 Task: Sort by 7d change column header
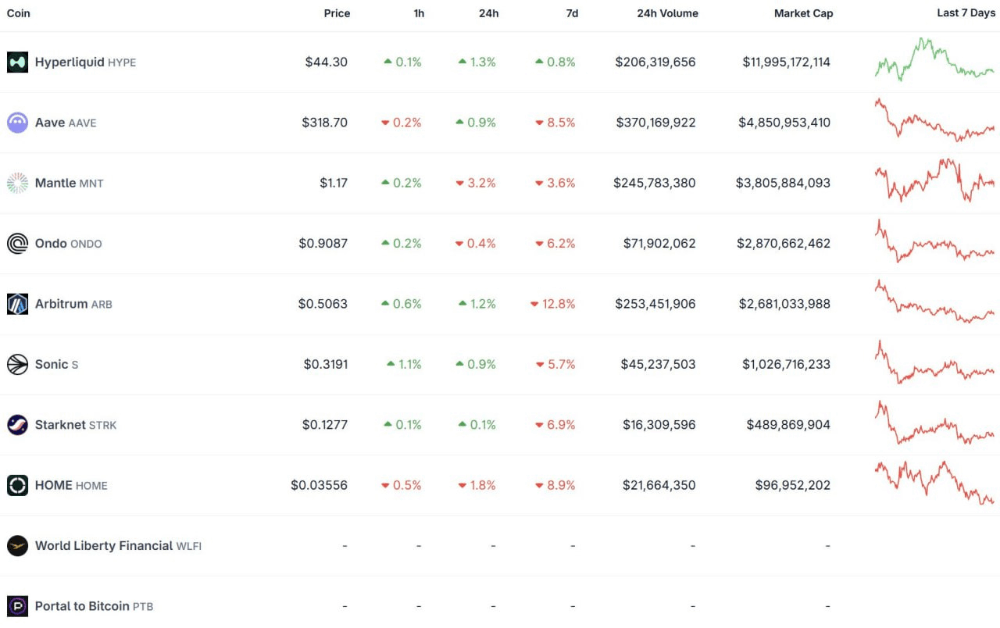(x=571, y=13)
